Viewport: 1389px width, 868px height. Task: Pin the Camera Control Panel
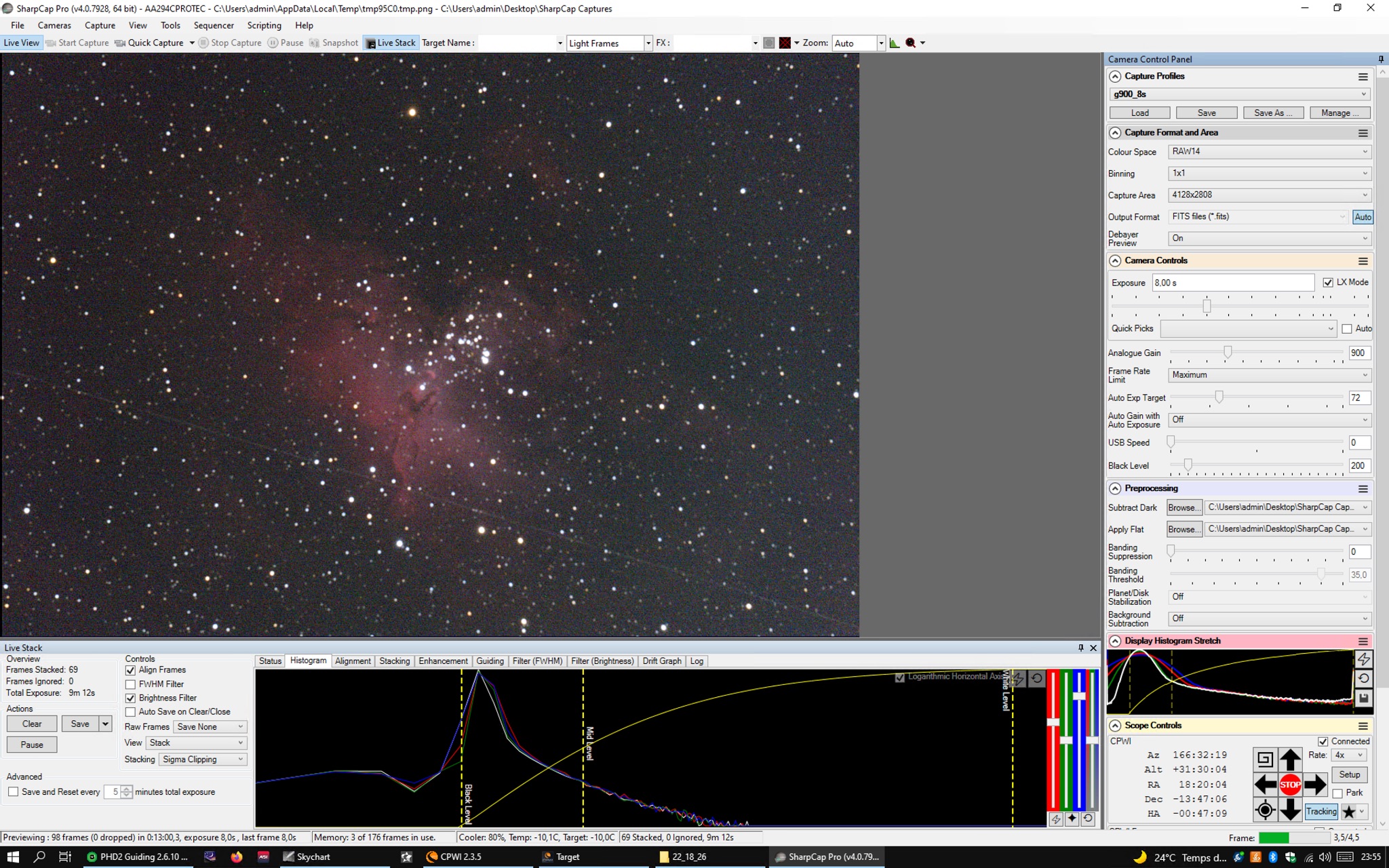(1381, 60)
